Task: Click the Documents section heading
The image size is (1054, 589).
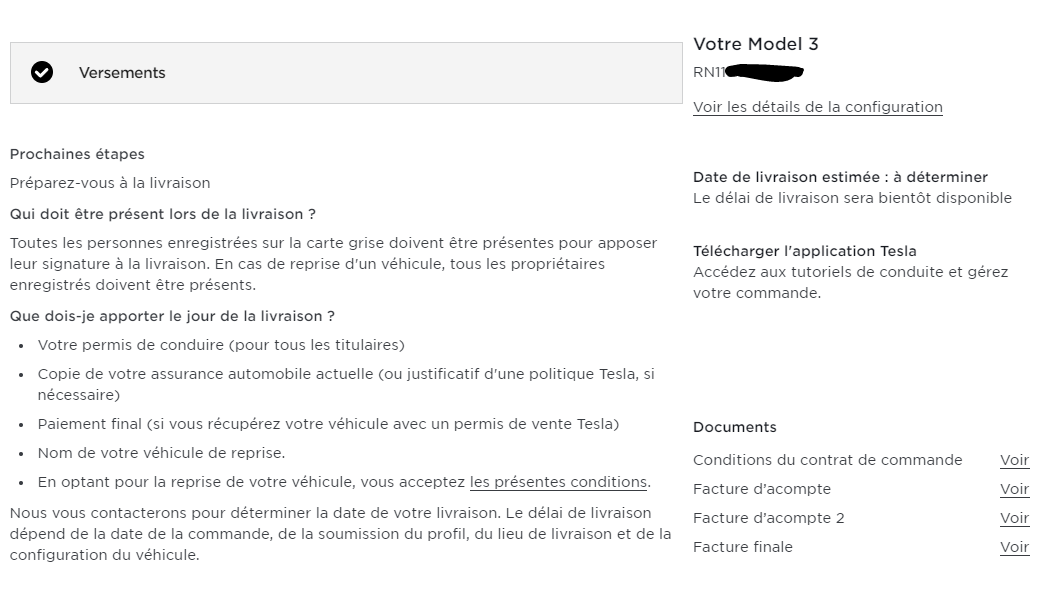Action: [x=735, y=427]
